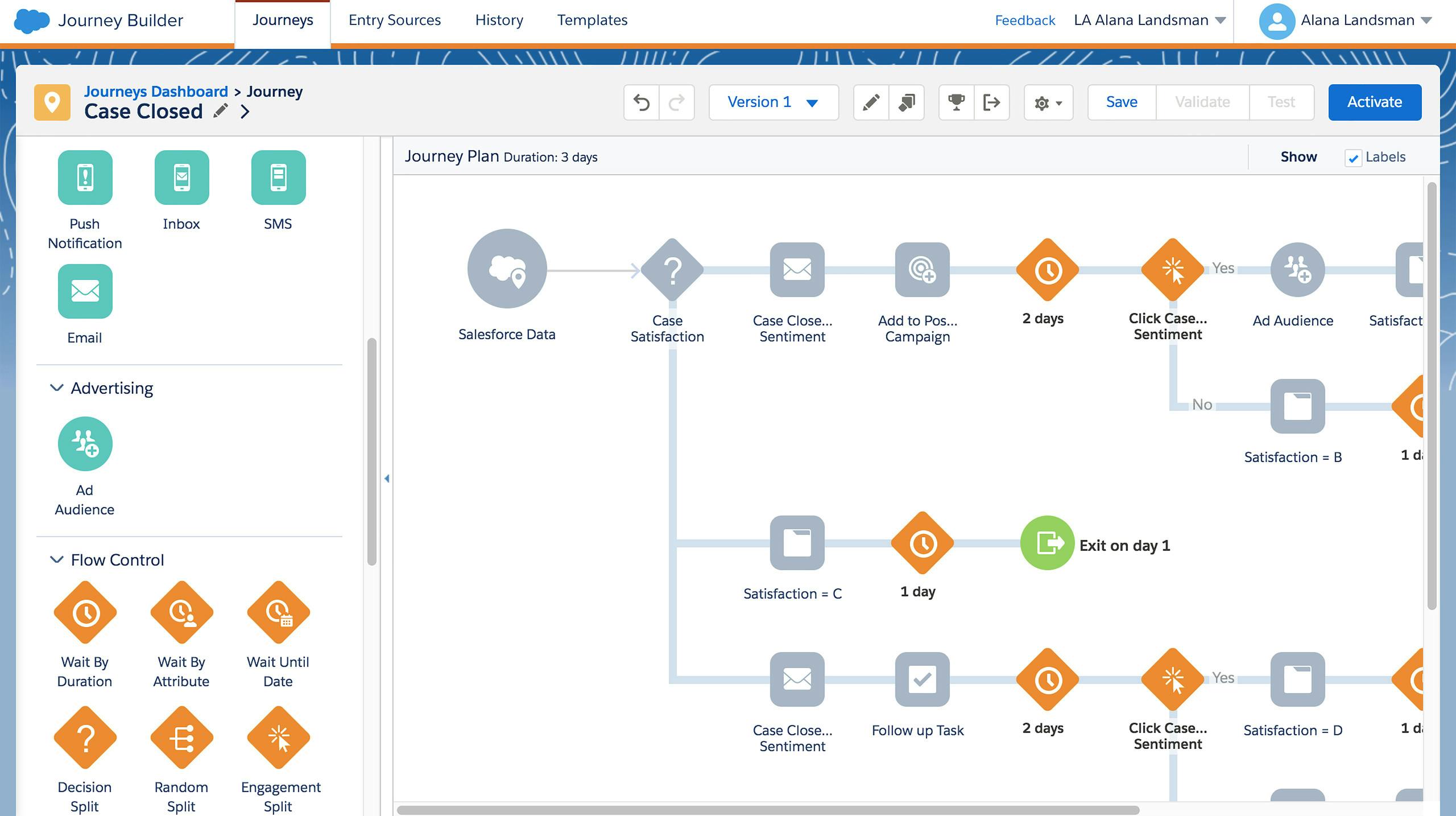The image size is (1456, 816).
Task: Click the canvas horizontal scrollbar
Action: 768,810
